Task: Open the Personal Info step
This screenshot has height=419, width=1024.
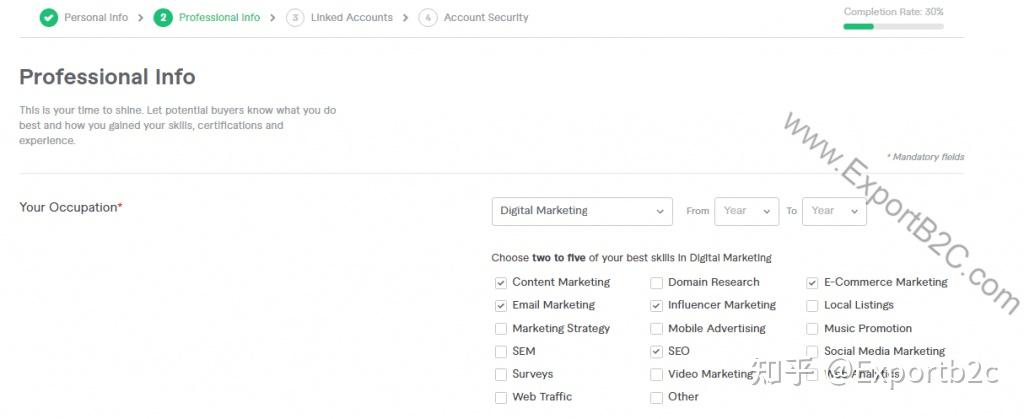Action: pos(96,18)
